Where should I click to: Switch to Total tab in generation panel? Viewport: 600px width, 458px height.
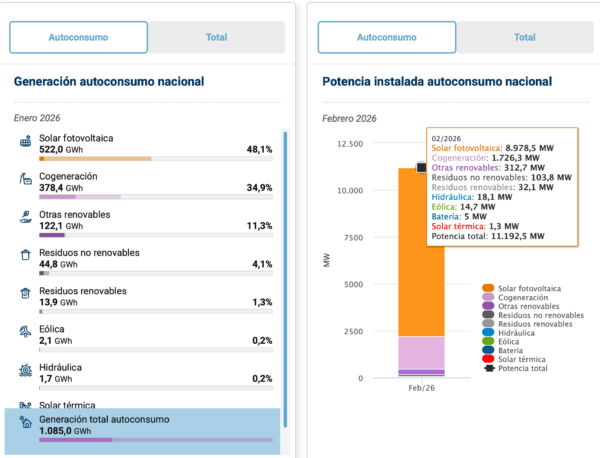(216, 37)
